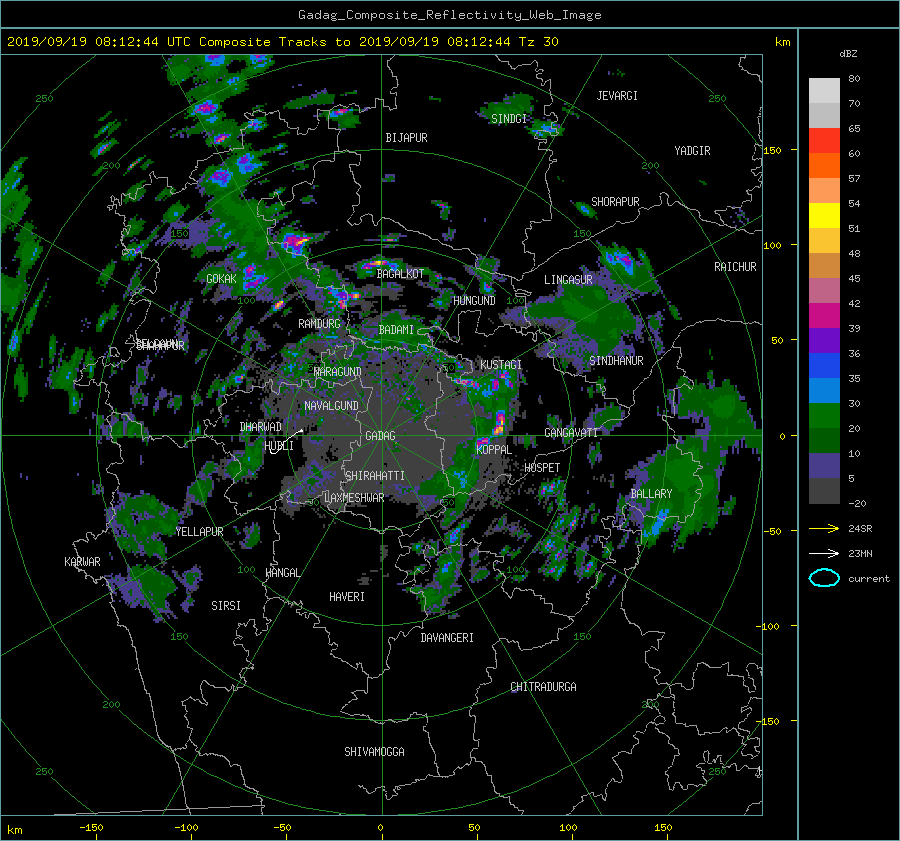
Task: Click the YADGIR city label
Action: 692,151
